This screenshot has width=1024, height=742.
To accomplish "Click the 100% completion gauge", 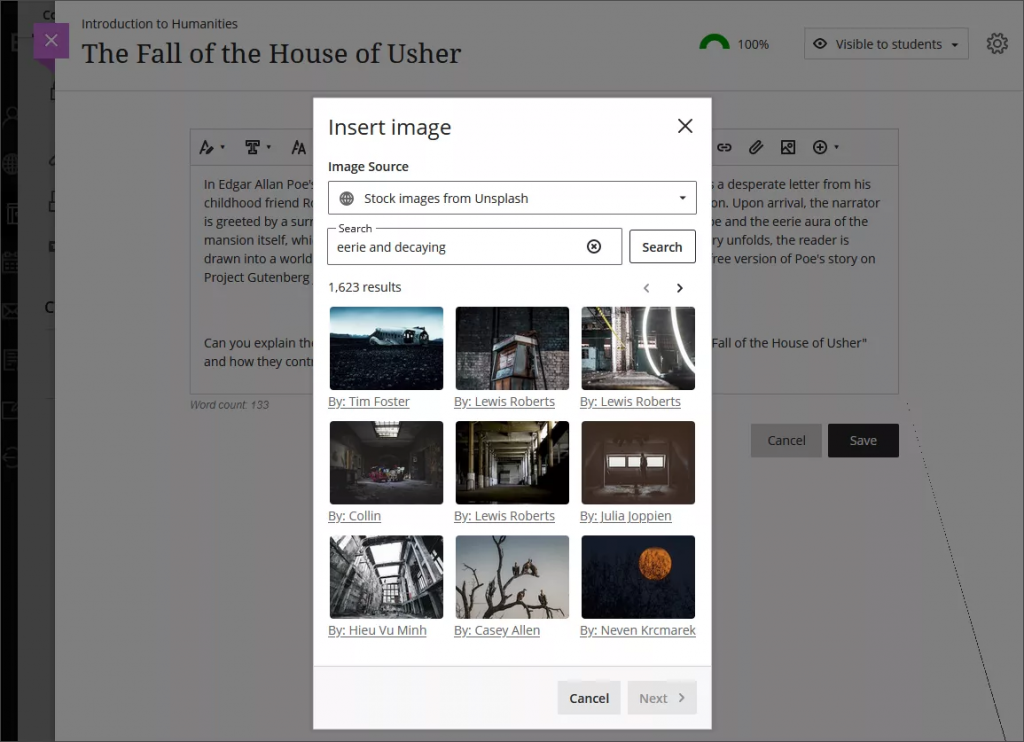I will pyautogui.click(x=714, y=44).
